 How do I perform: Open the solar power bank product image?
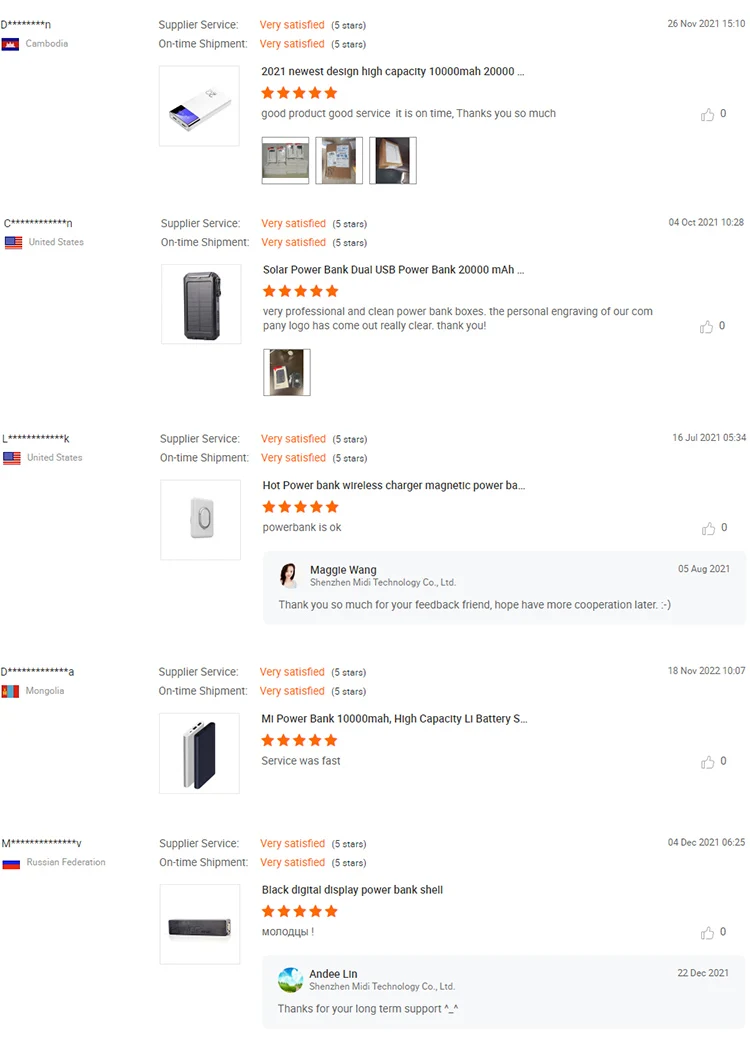tap(201, 304)
